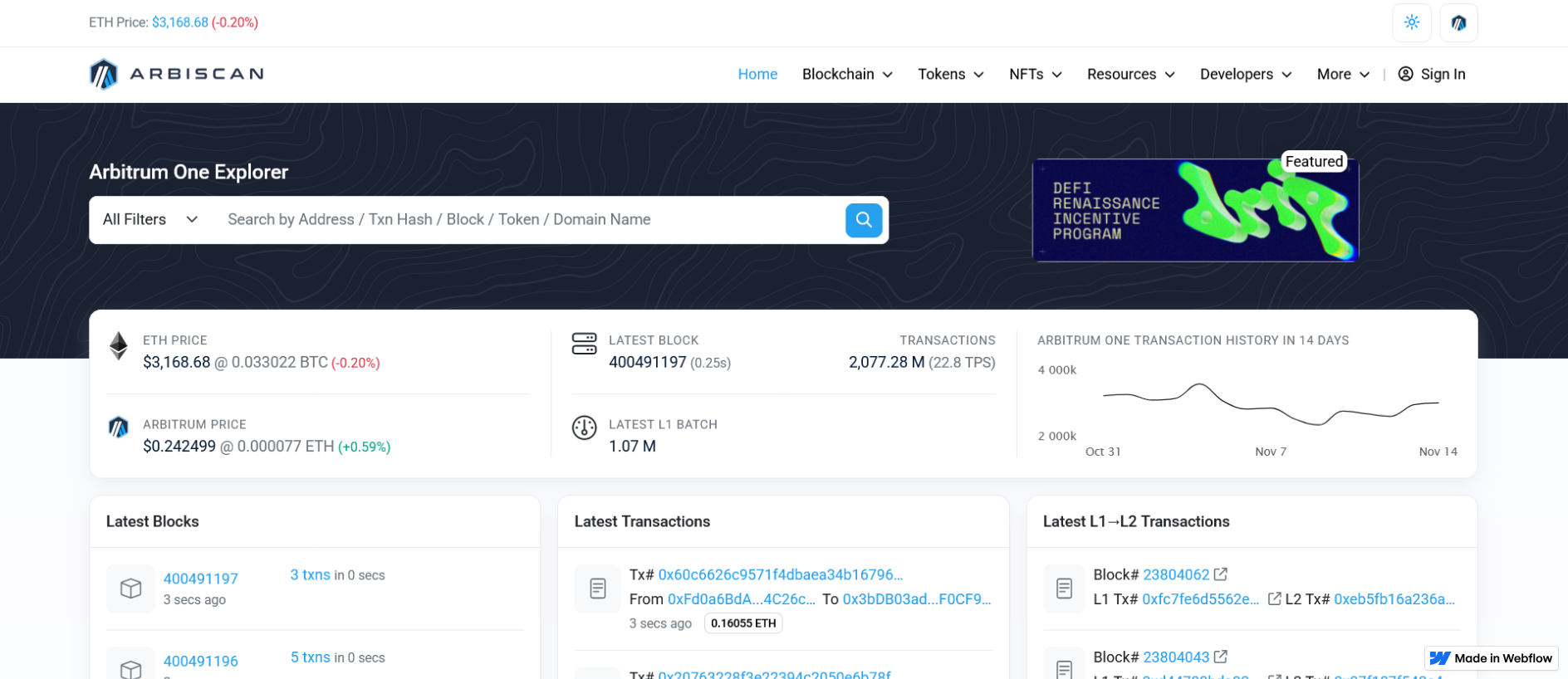Expand the Blockchain menu
The width and height of the screenshot is (1568, 679).
(x=847, y=74)
